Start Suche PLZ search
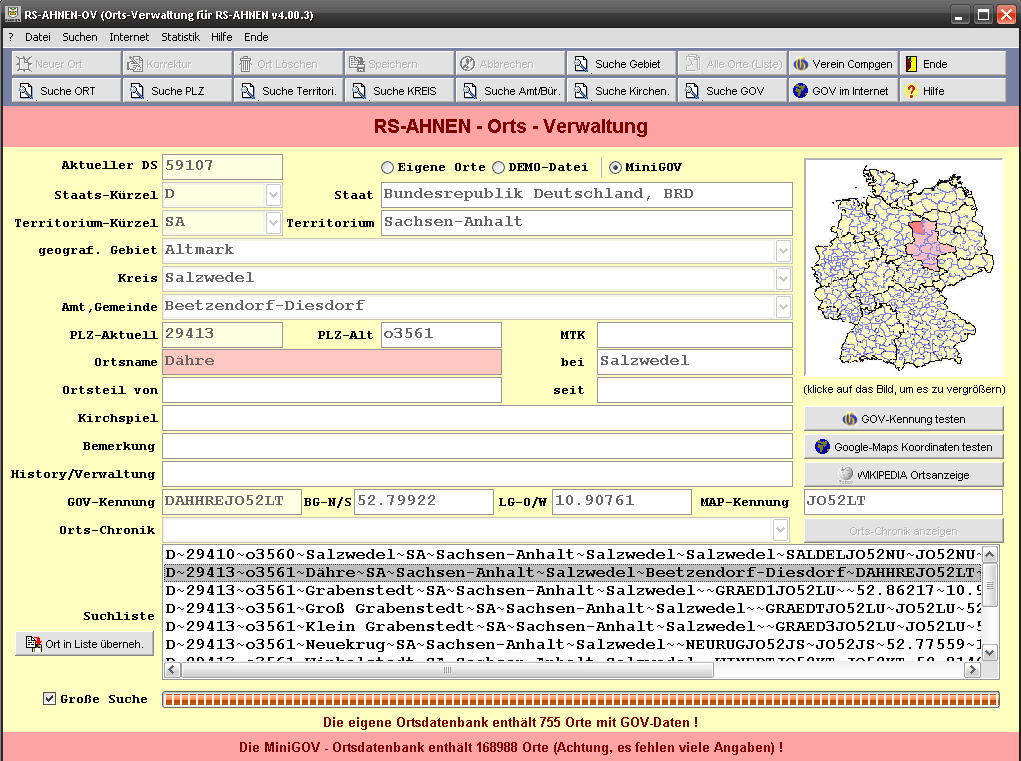The height and width of the screenshot is (761, 1021). point(177,90)
